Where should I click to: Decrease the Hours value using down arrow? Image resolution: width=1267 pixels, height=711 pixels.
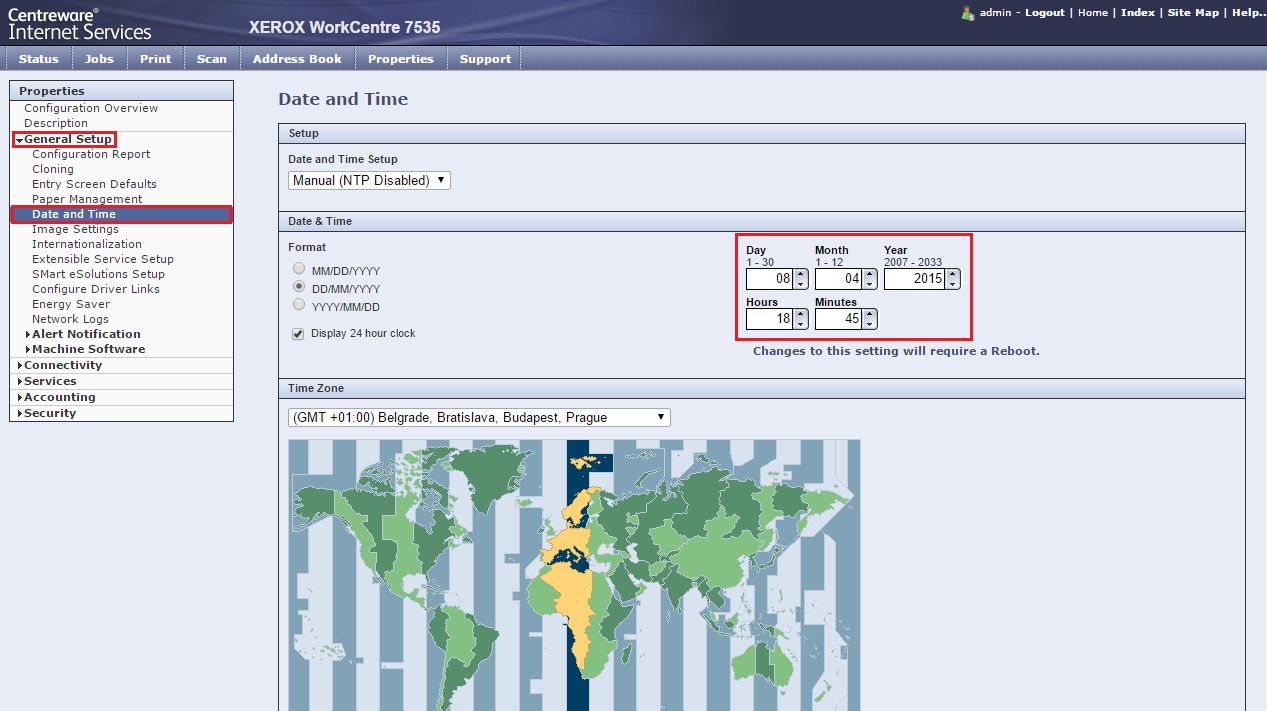(x=801, y=324)
